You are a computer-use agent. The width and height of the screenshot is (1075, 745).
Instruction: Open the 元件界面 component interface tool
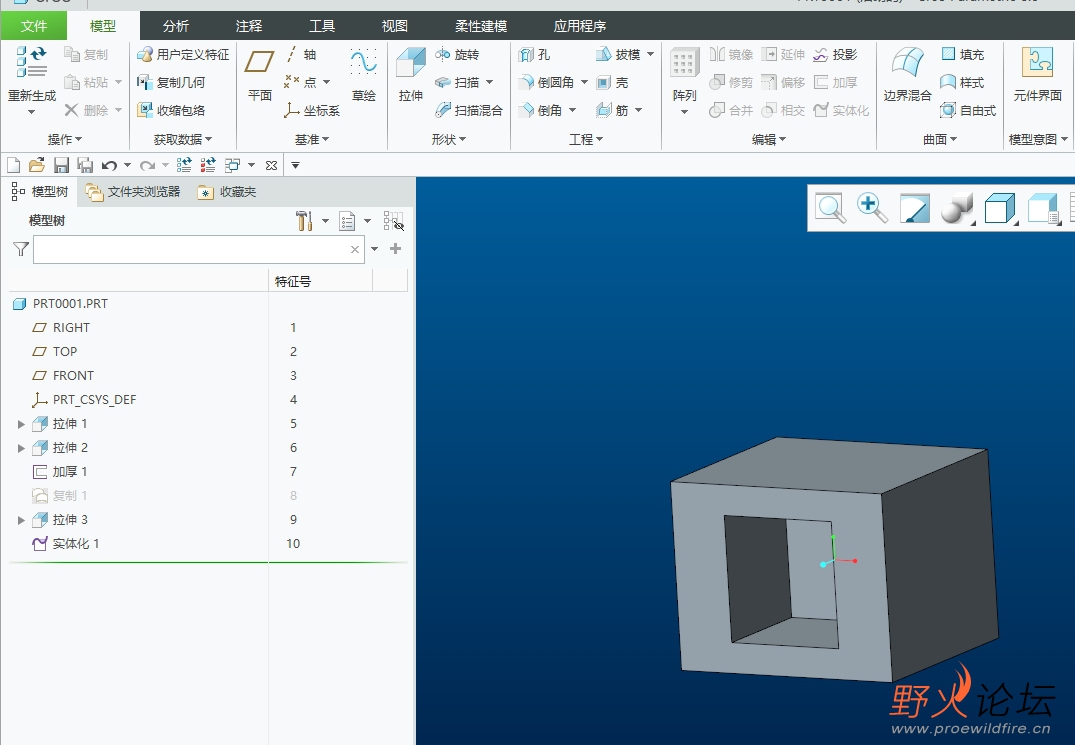pyautogui.click(x=1037, y=74)
